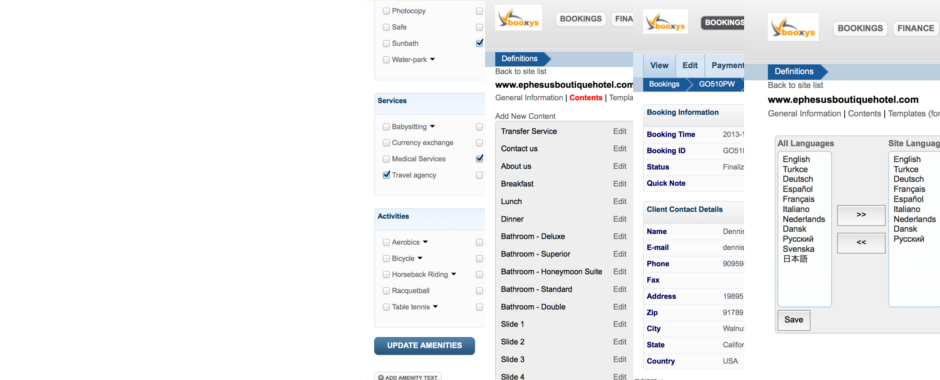This screenshot has height=380, width=940.
Task: Open the red Contents link
Action: [x=586, y=98]
